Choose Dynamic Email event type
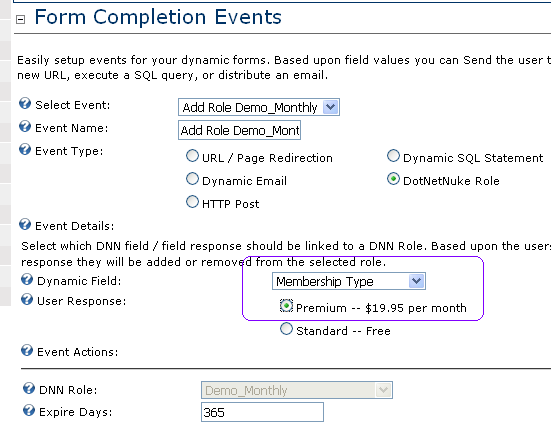The image size is (551, 430). coord(192,179)
